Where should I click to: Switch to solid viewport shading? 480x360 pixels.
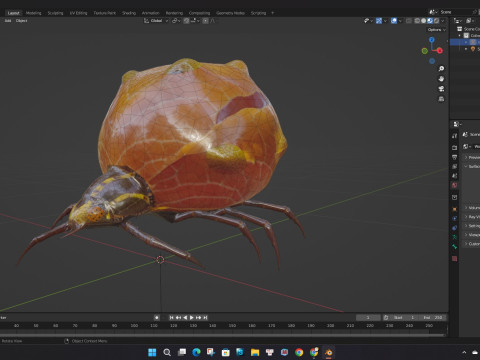tap(423, 21)
